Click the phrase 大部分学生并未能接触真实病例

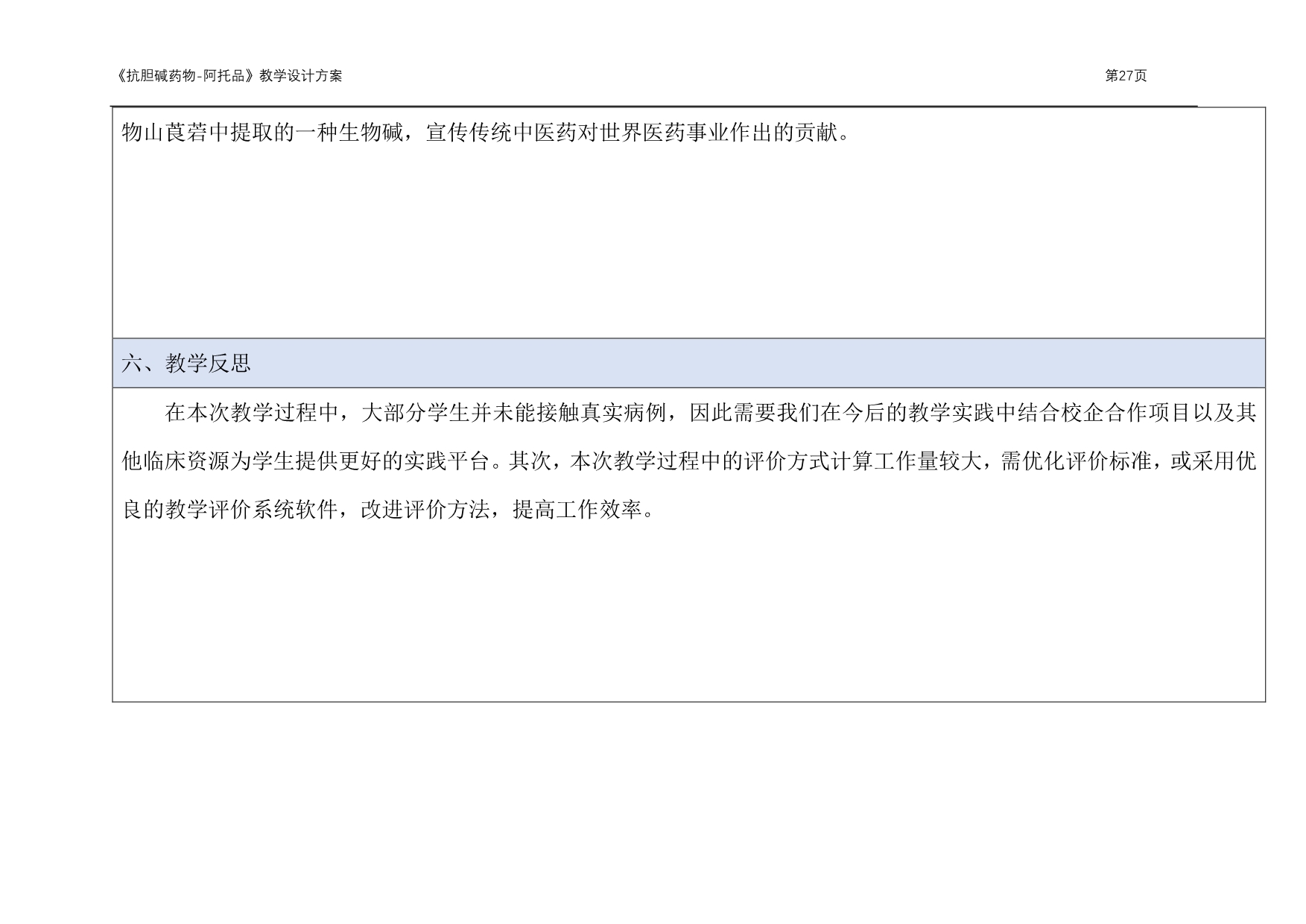[x=513, y=412]
